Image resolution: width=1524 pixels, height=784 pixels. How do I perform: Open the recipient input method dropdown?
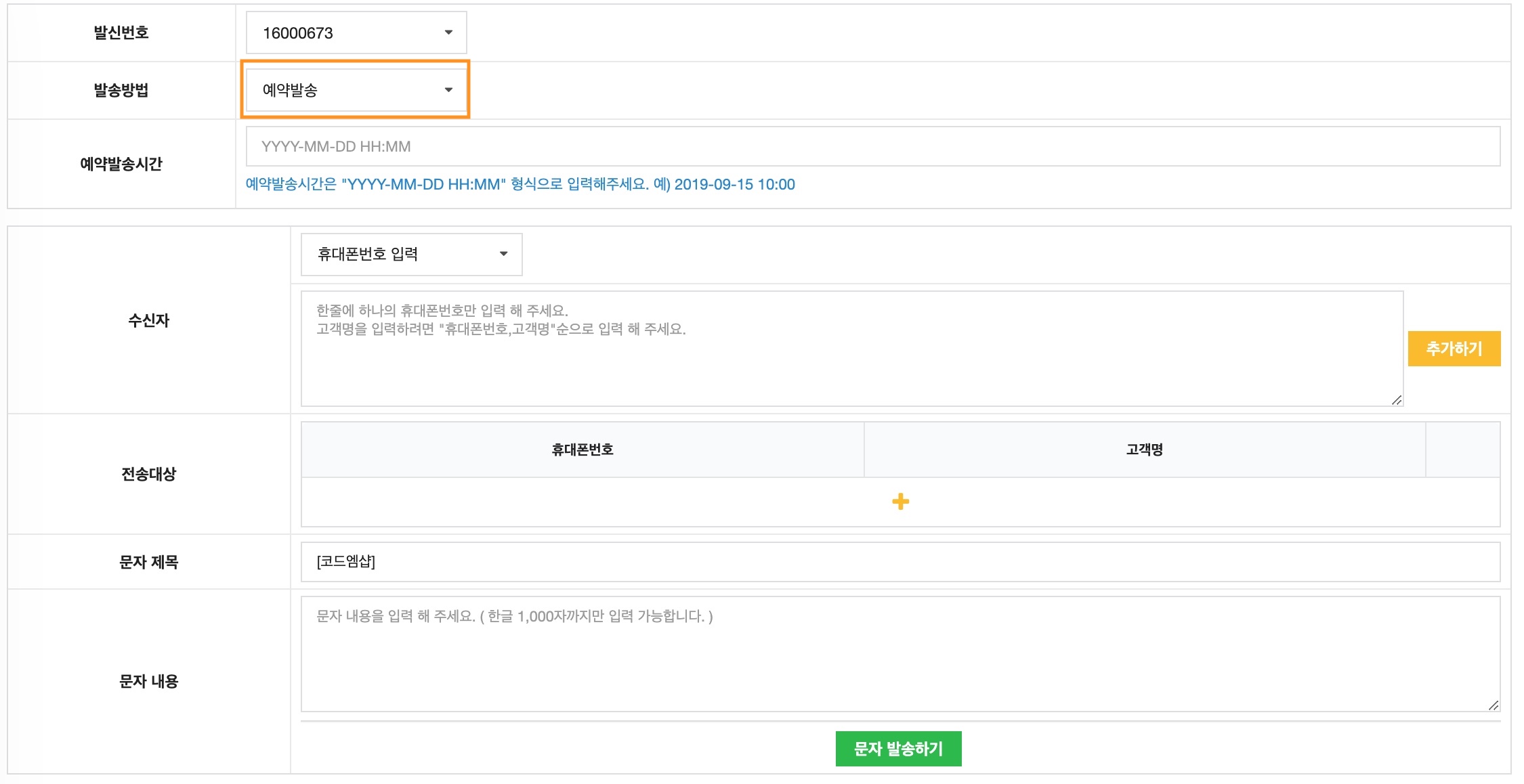410,254
